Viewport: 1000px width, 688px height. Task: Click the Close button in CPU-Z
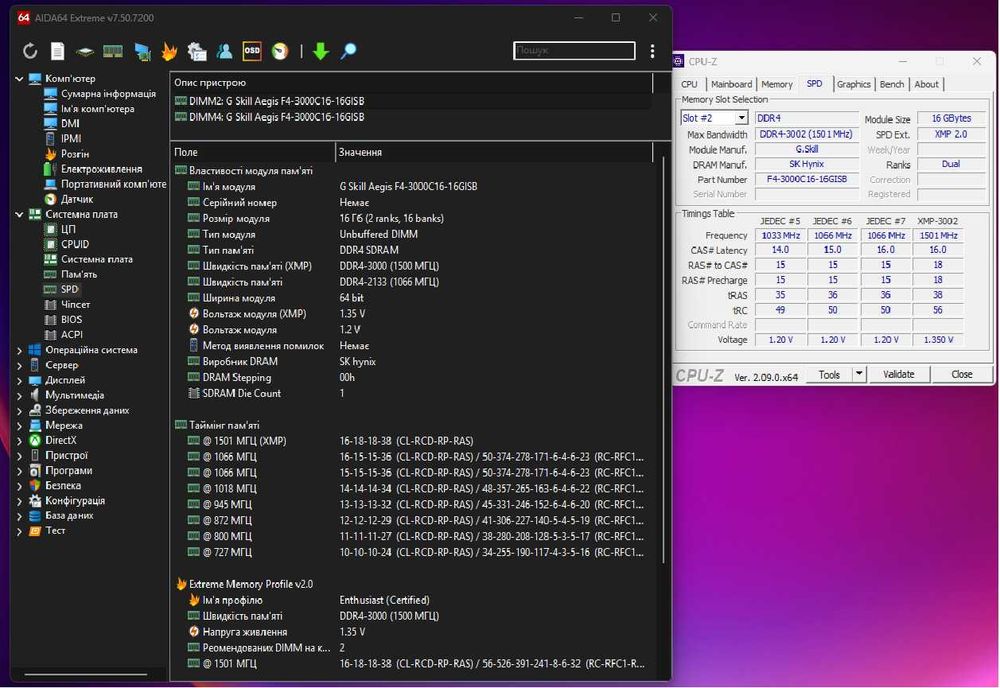[962, 374]
